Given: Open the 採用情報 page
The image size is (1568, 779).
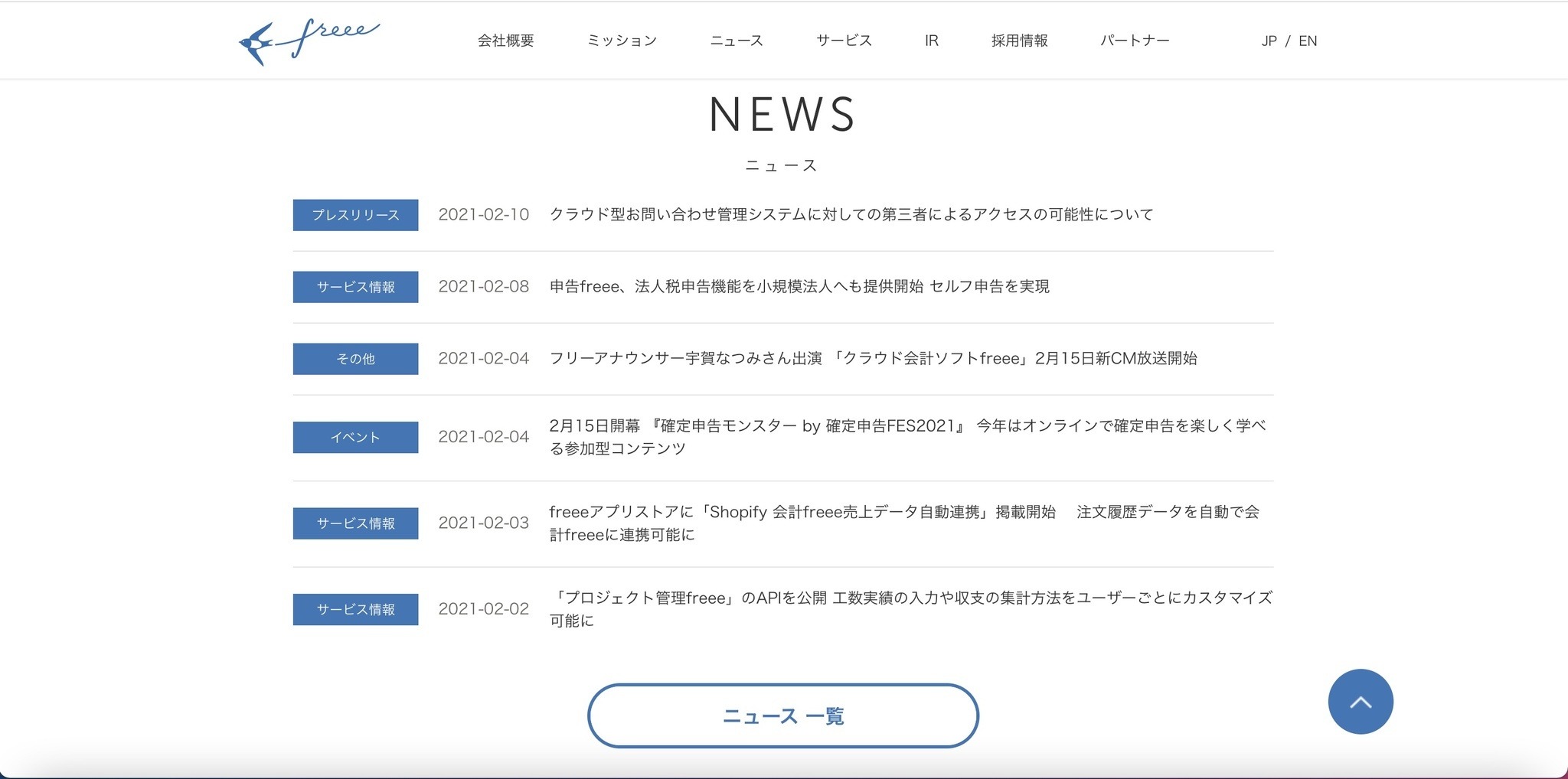Looking at the screenshot, I should [1019, 41].
